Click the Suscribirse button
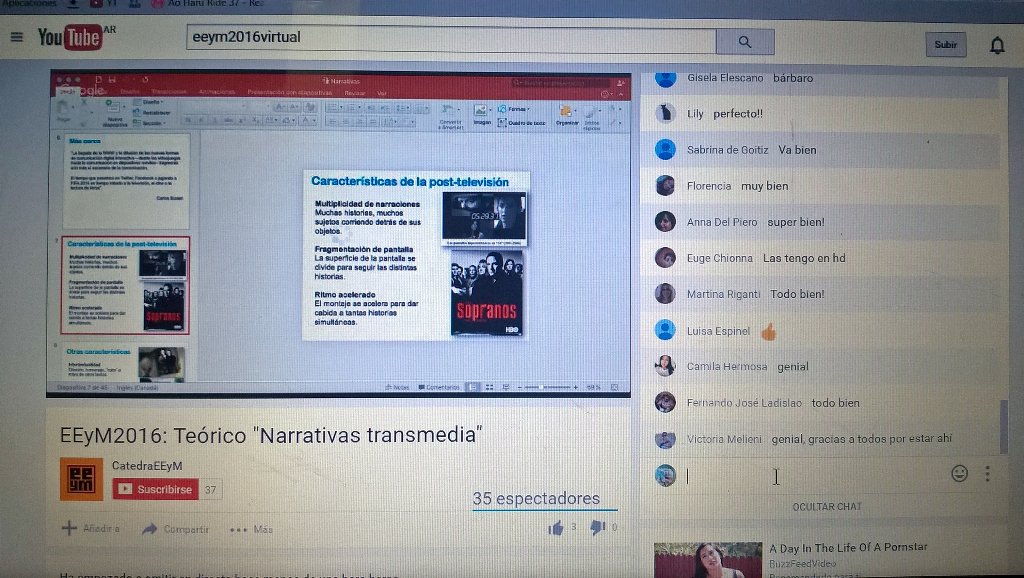 coord(155,489)
